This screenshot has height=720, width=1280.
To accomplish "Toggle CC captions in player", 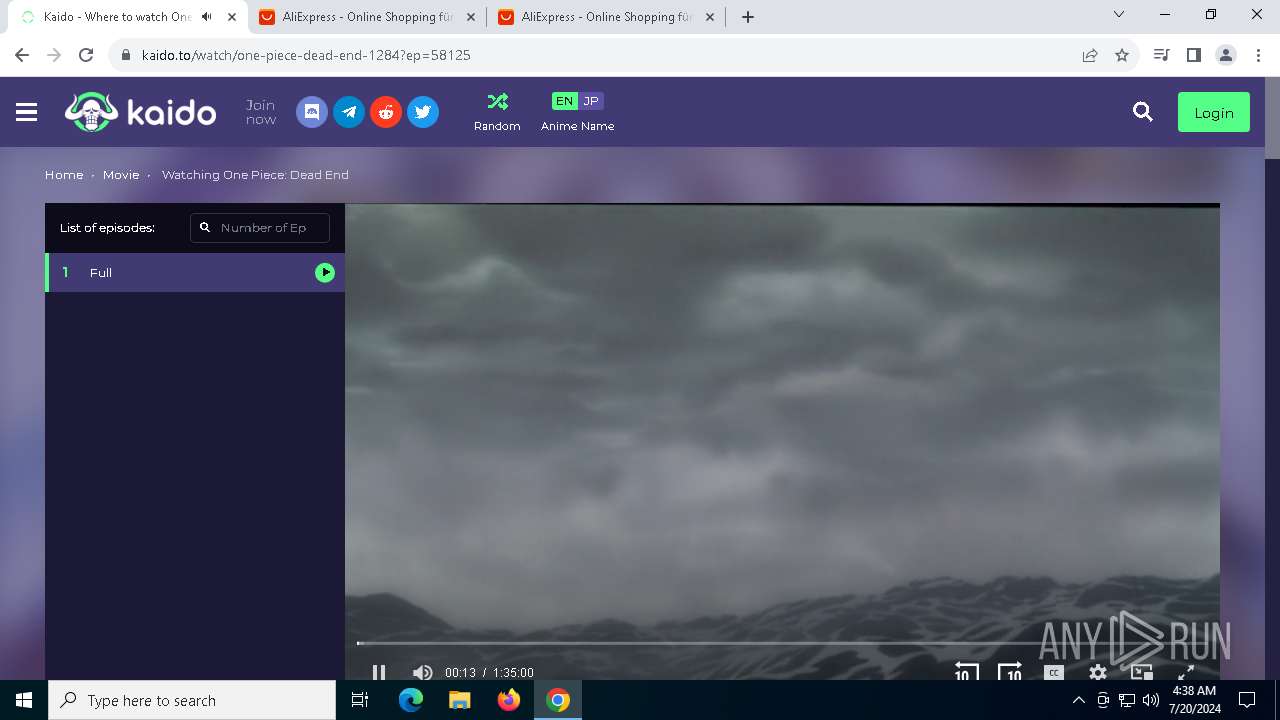I will click(x=1053, y=673).
